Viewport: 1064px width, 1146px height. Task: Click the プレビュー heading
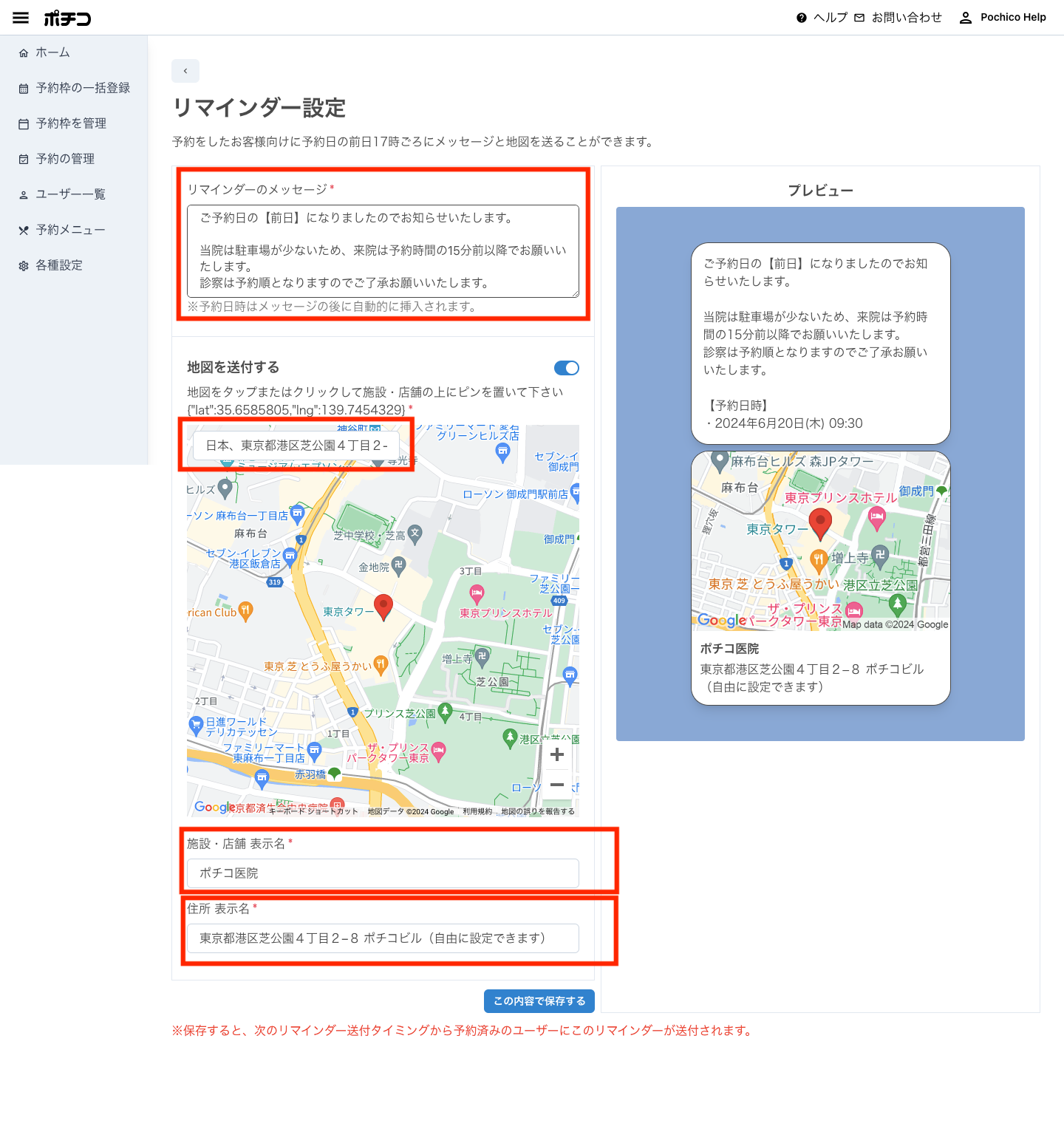(x=820, y=191)
